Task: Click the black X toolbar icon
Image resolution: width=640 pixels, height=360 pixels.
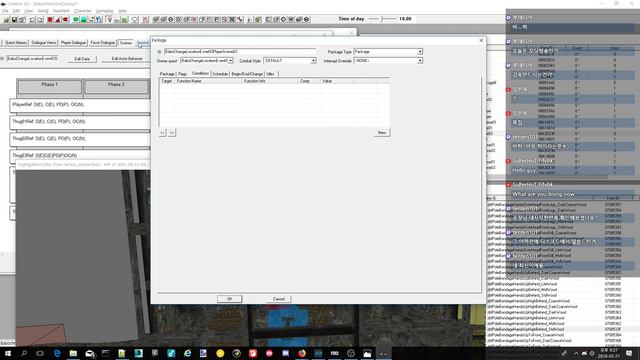Action: pyautogui.click(x=232, y=20)
